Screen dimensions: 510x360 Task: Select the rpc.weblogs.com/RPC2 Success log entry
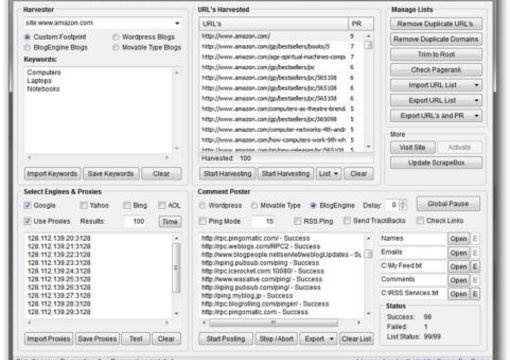point(261,247)
